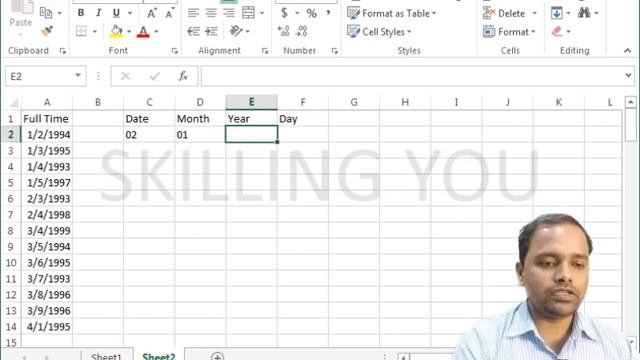The image size is (640, 360).
Task: Click cell C2 containing 02
Action: pos(149,135)
